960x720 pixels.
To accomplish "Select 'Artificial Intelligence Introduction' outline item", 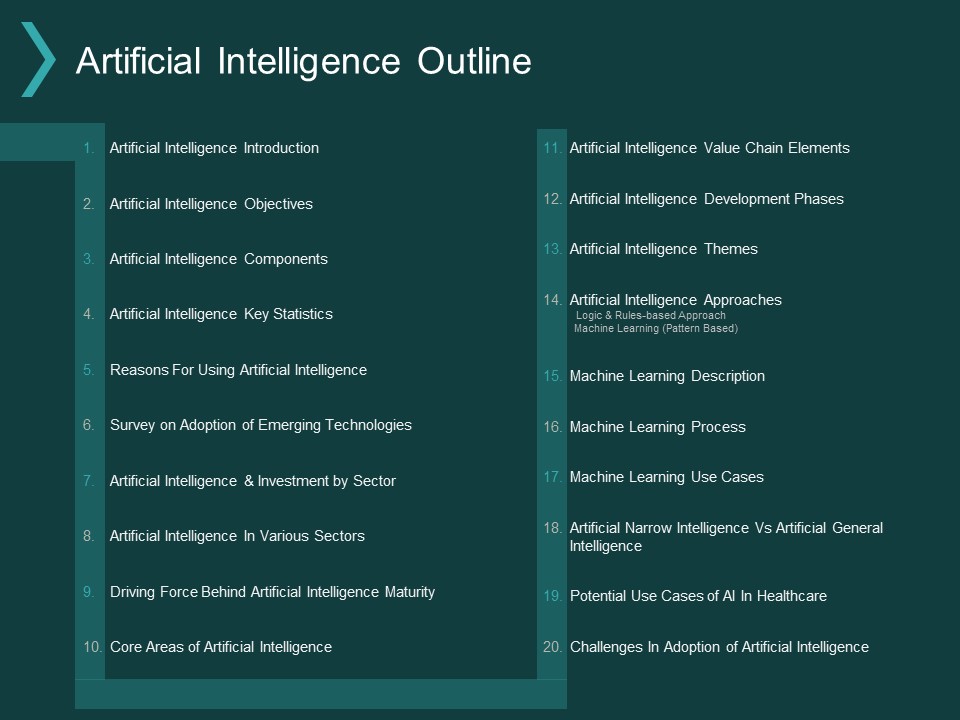I will (214, 148).
